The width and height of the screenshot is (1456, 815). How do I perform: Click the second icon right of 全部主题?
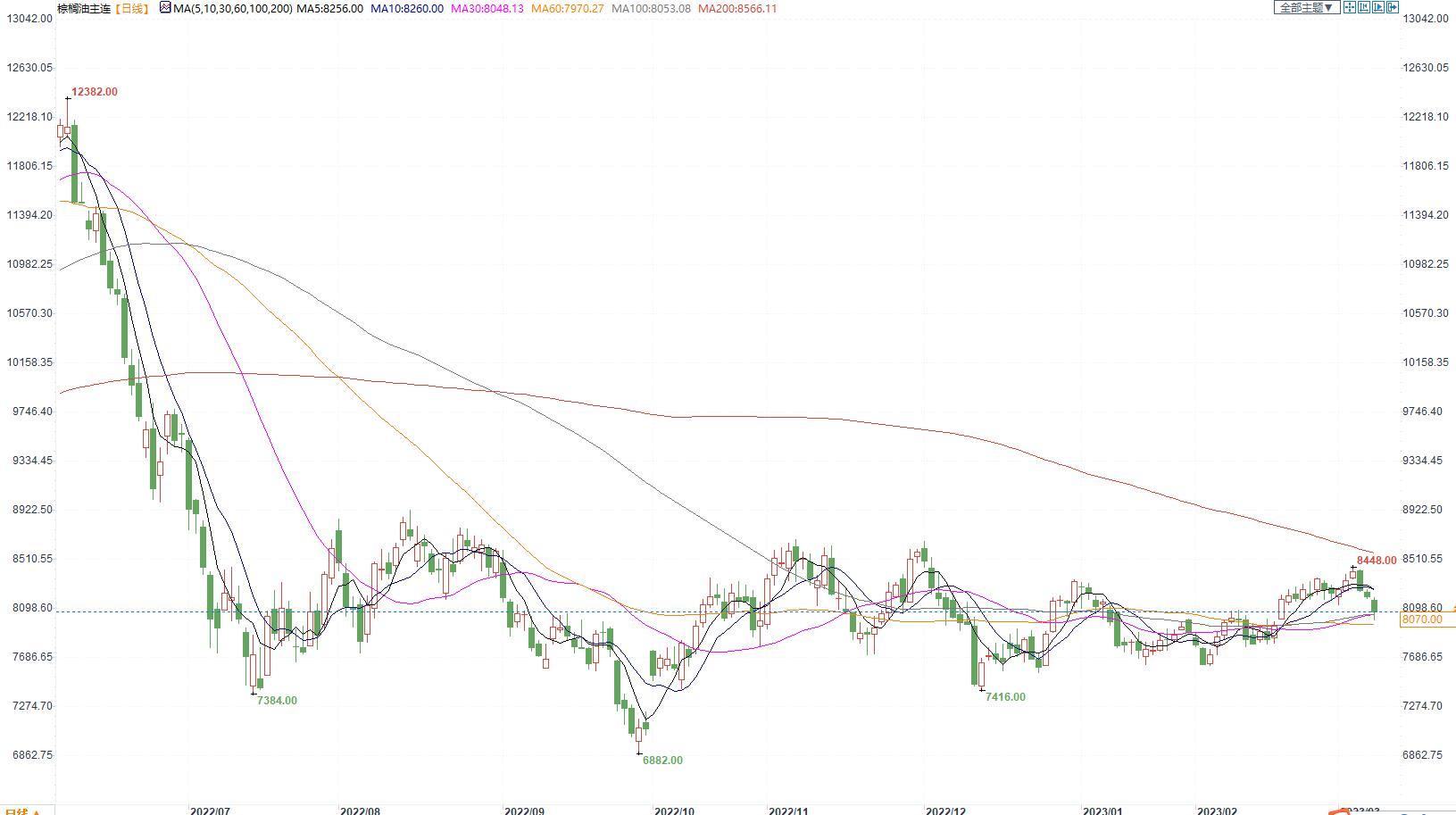[1364, 7]
